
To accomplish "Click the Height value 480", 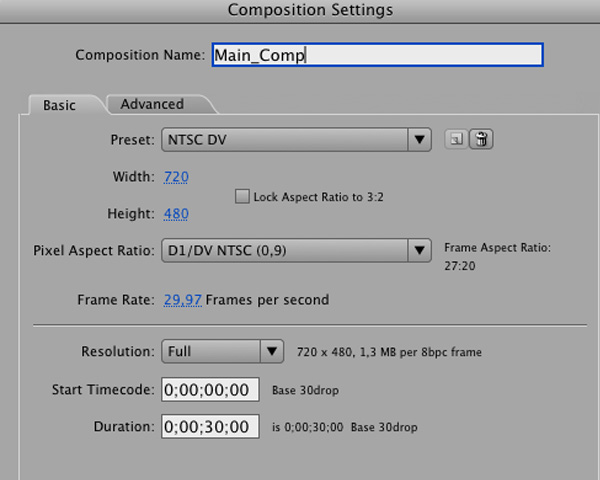I will tap(176, 214).
